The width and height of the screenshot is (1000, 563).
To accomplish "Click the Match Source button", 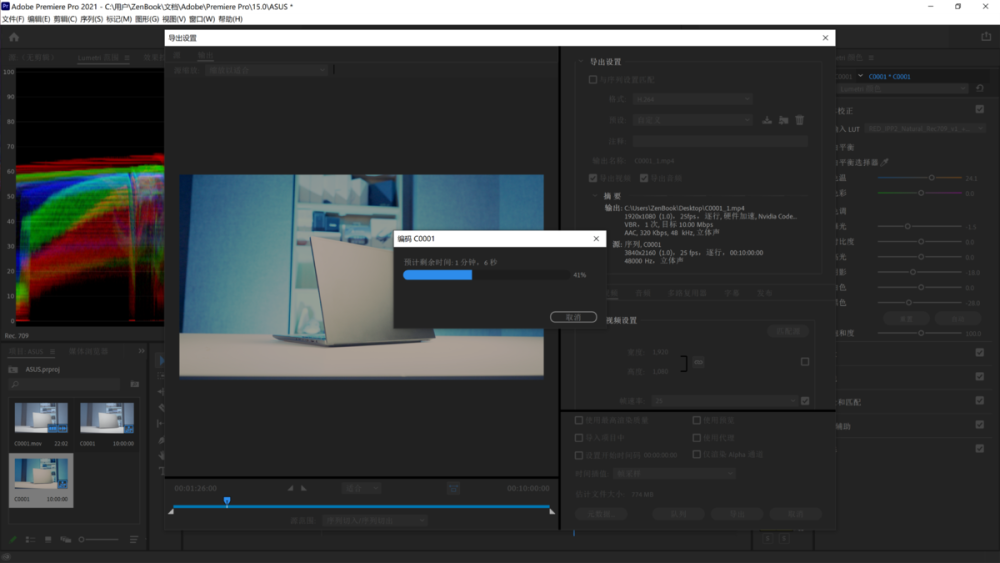I will 788,331.
